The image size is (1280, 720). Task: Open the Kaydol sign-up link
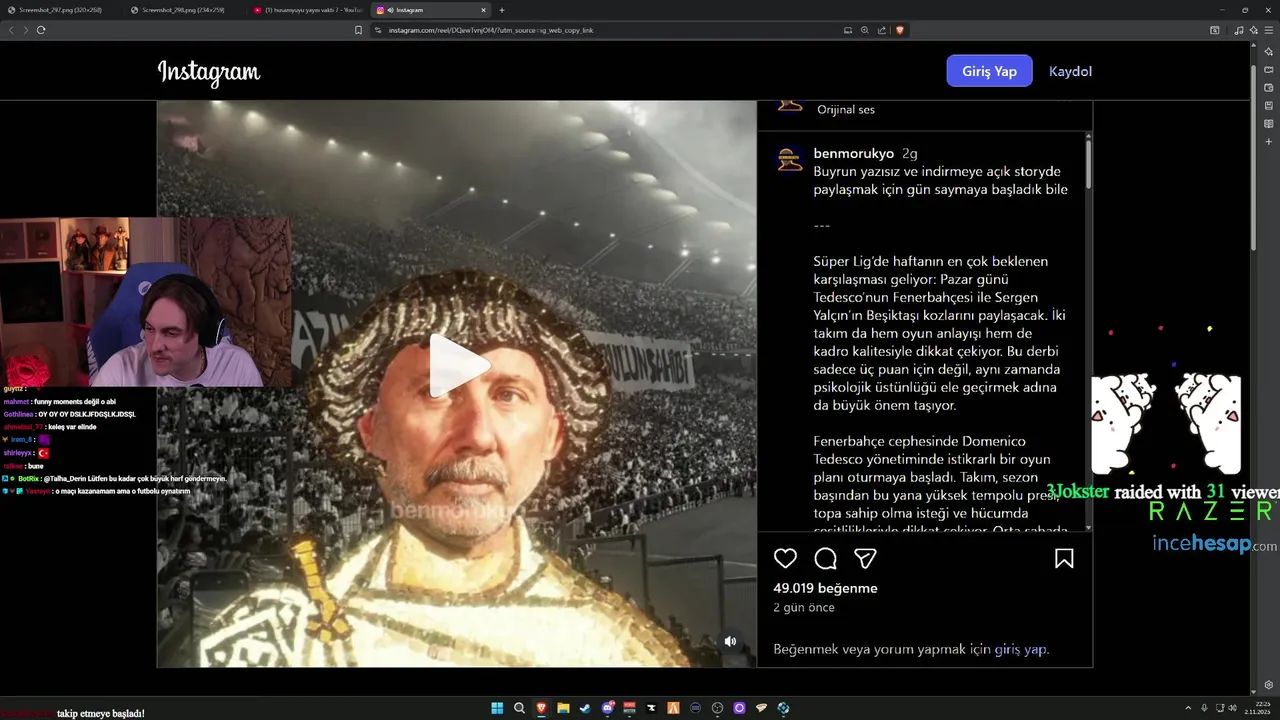[1070, 71]
